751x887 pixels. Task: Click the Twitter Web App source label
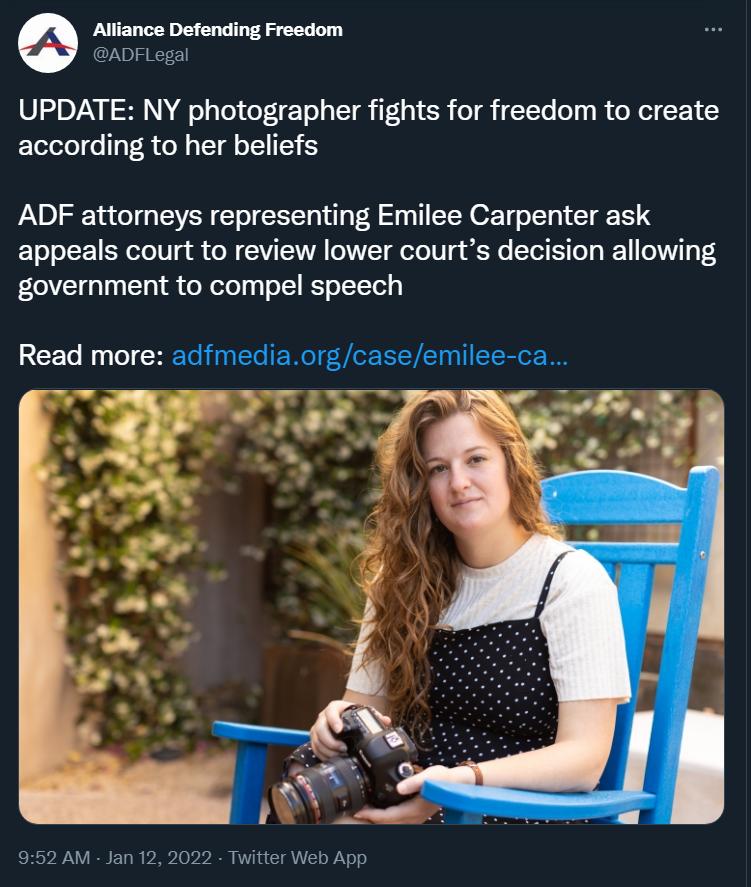[297, 858]
